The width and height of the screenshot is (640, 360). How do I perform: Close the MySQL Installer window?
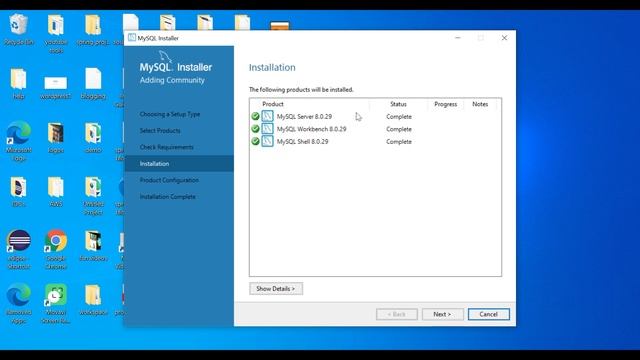coord(504,38)
